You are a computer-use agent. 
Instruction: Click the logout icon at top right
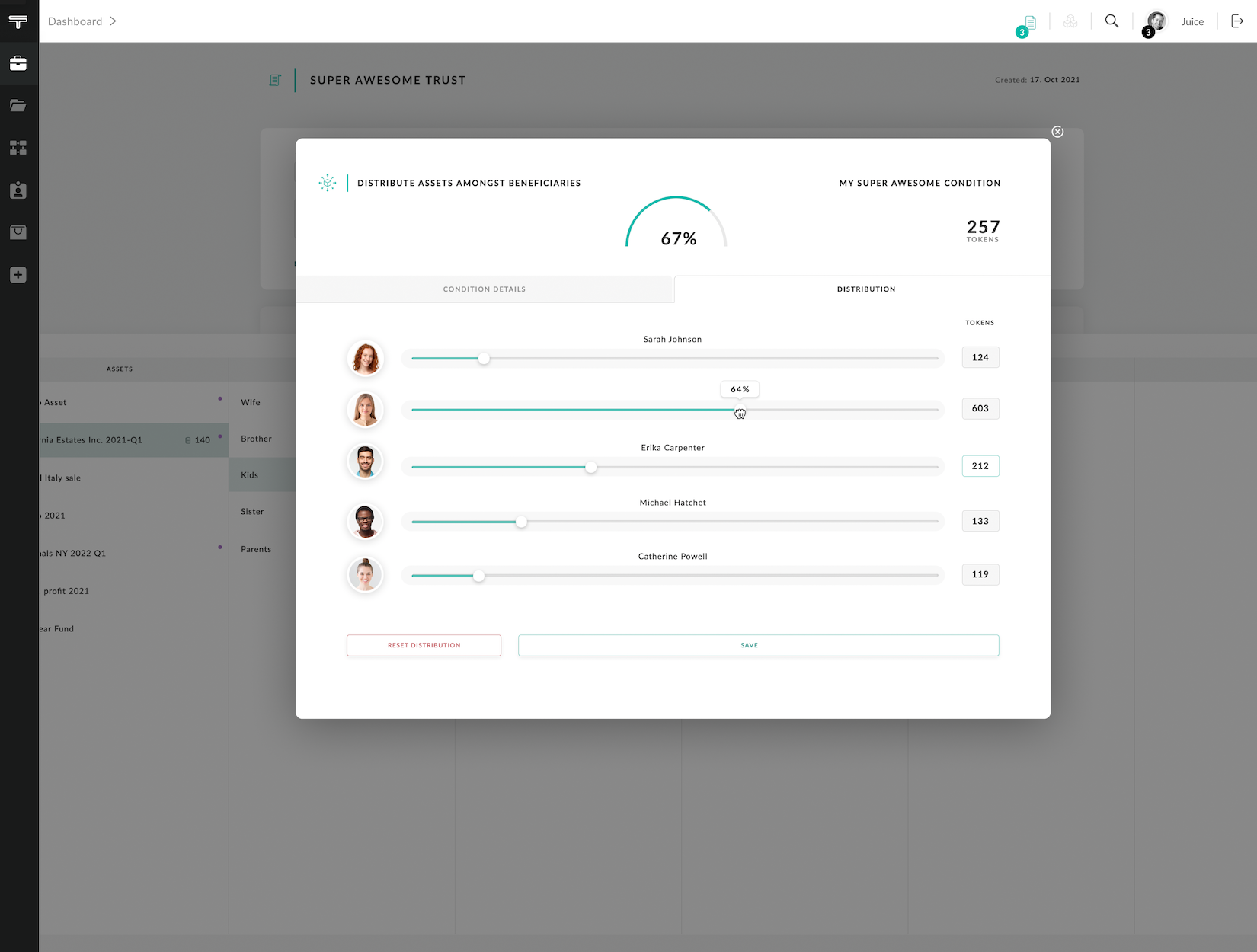pos(1237,21)
